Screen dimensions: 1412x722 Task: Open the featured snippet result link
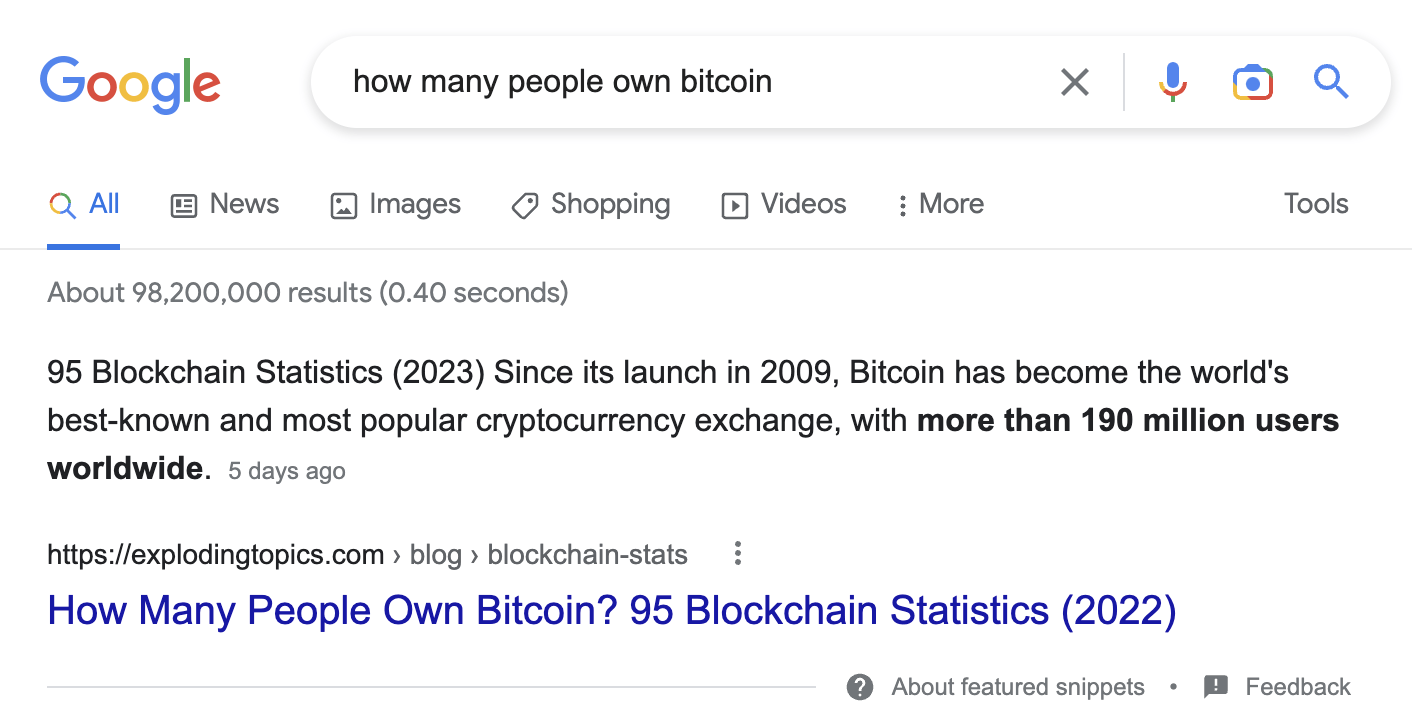[610, 610]
